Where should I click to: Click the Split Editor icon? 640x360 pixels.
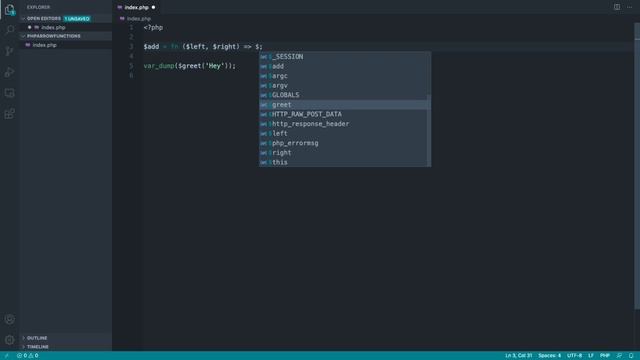pyautogui.click(x=617, y=7)
